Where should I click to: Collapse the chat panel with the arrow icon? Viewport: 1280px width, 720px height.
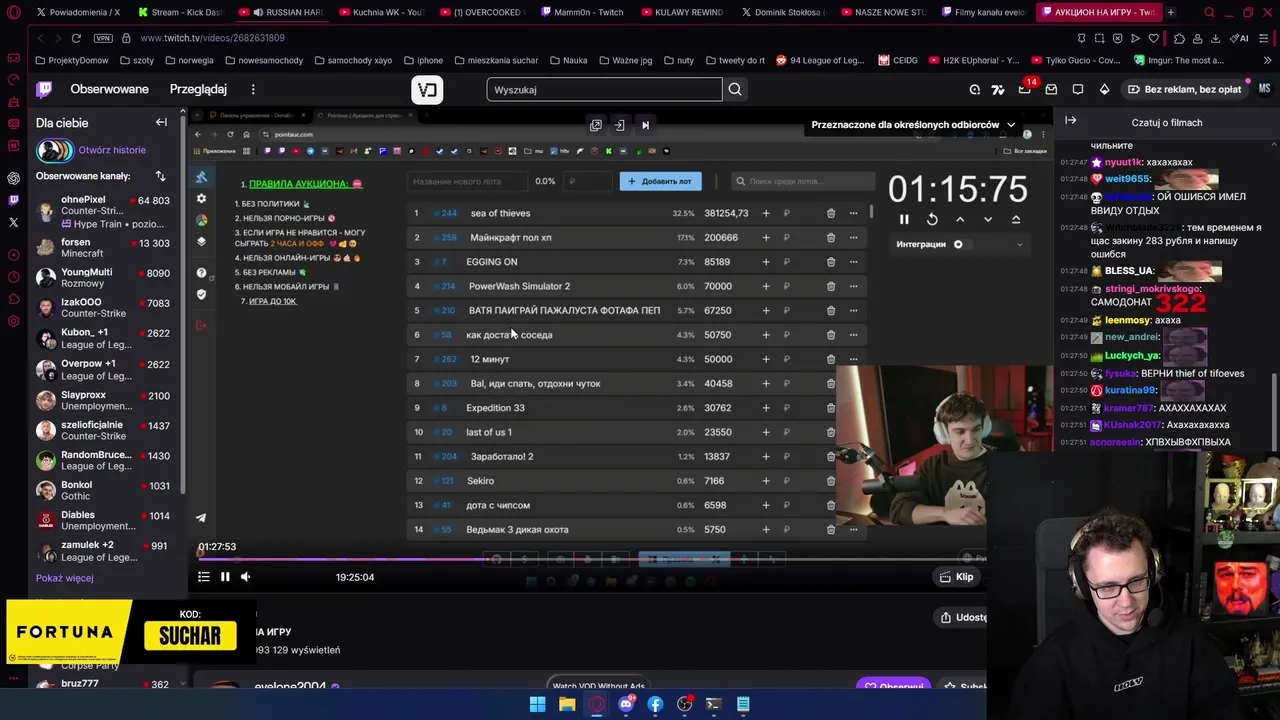coord(1070,121)
